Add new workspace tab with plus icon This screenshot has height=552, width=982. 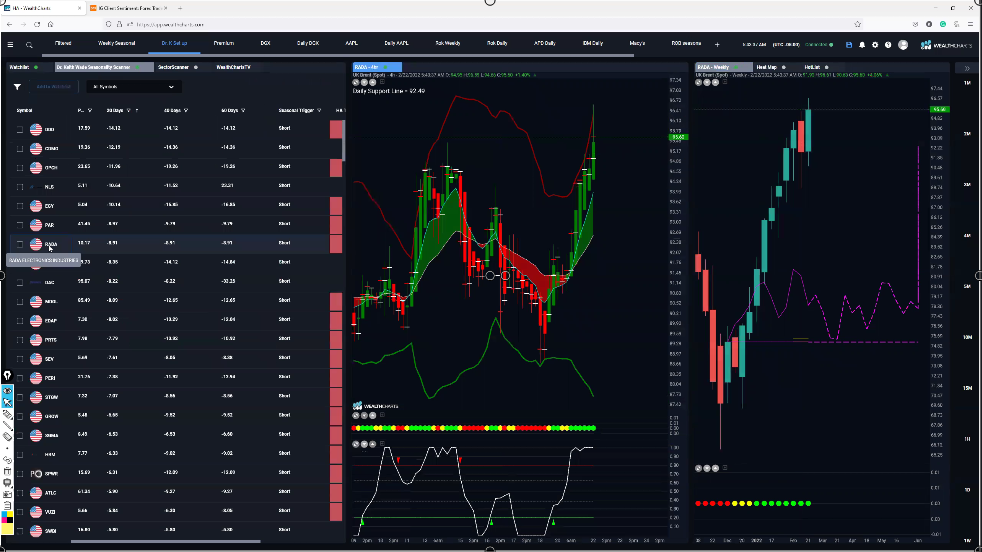[x=717, y=44]
